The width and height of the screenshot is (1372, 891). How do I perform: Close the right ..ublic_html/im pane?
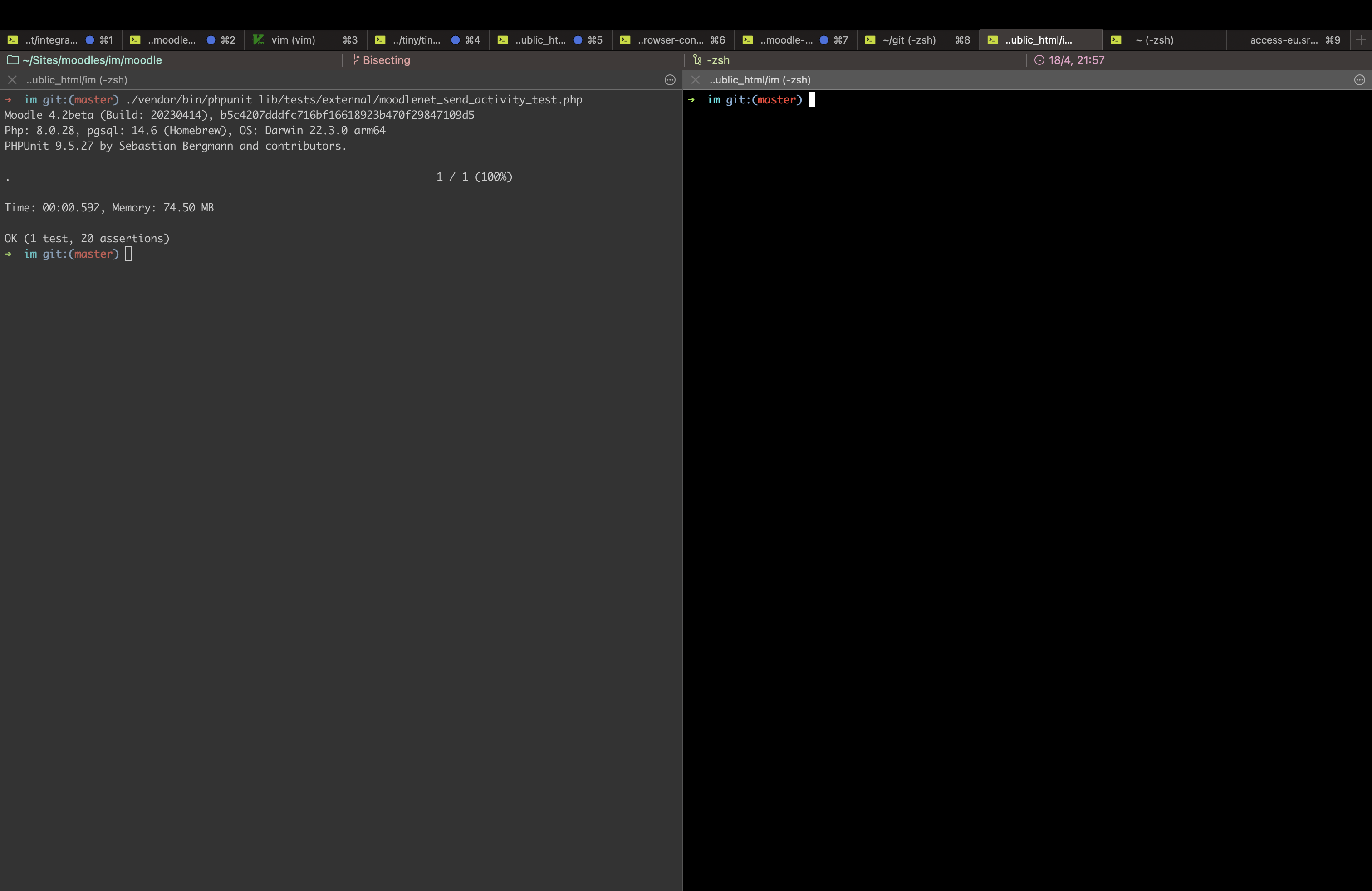click(696, 80)
